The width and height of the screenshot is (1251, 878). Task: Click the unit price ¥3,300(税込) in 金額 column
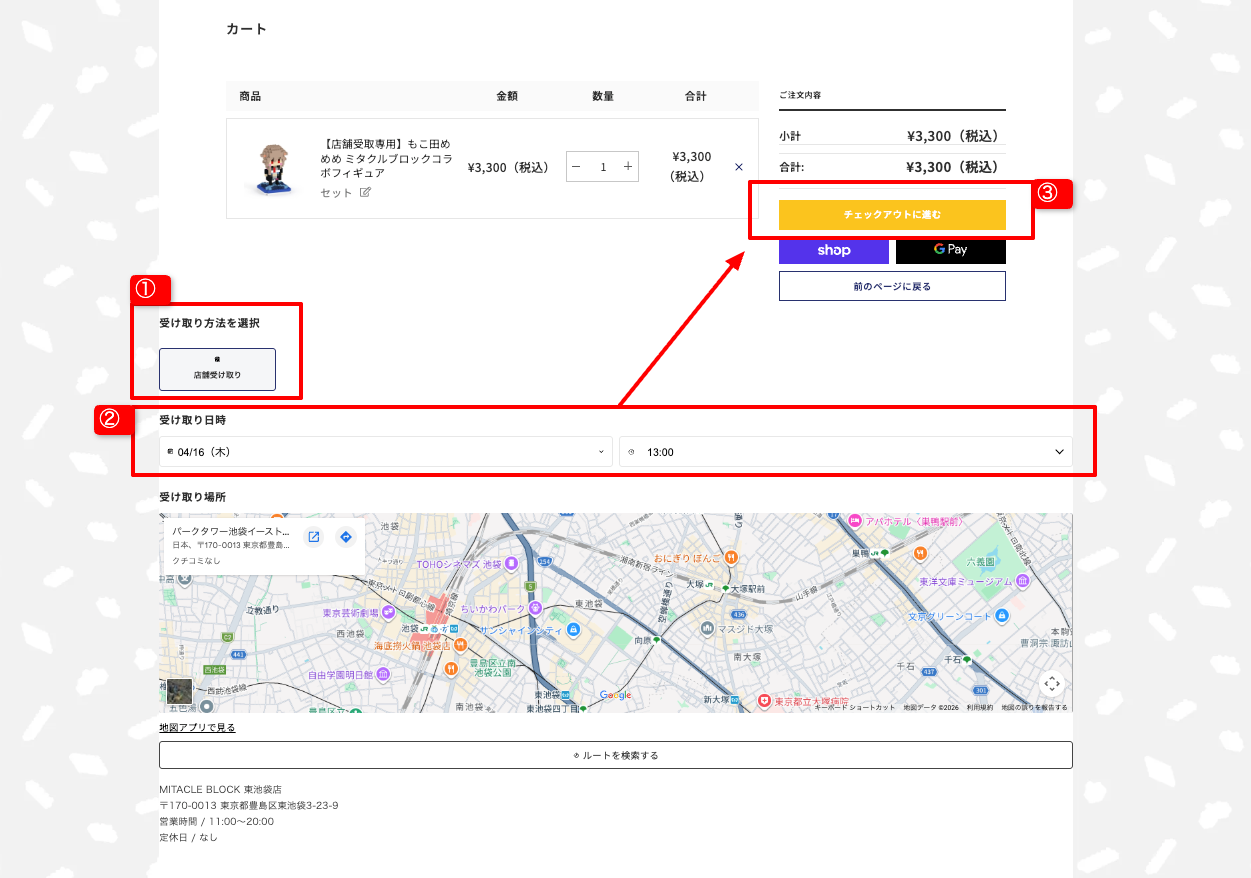[511, 167]
